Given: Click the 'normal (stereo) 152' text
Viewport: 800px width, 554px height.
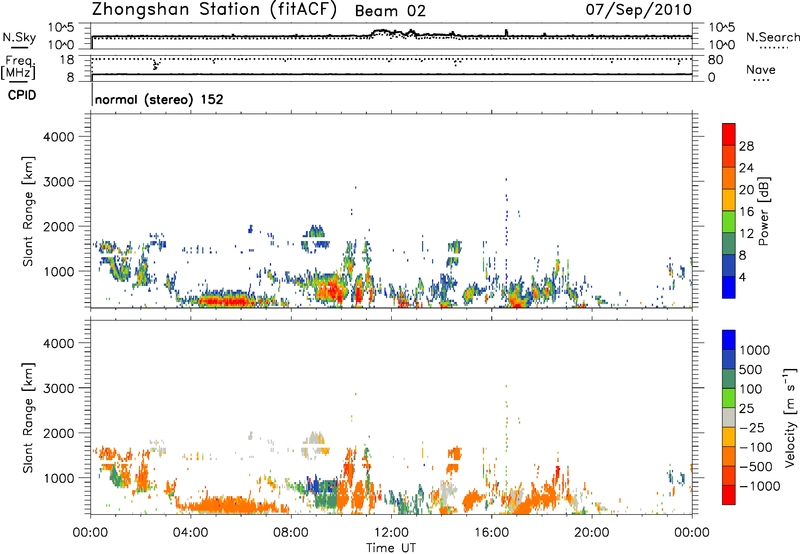Looking at the screenshot, I should [159, 99].
